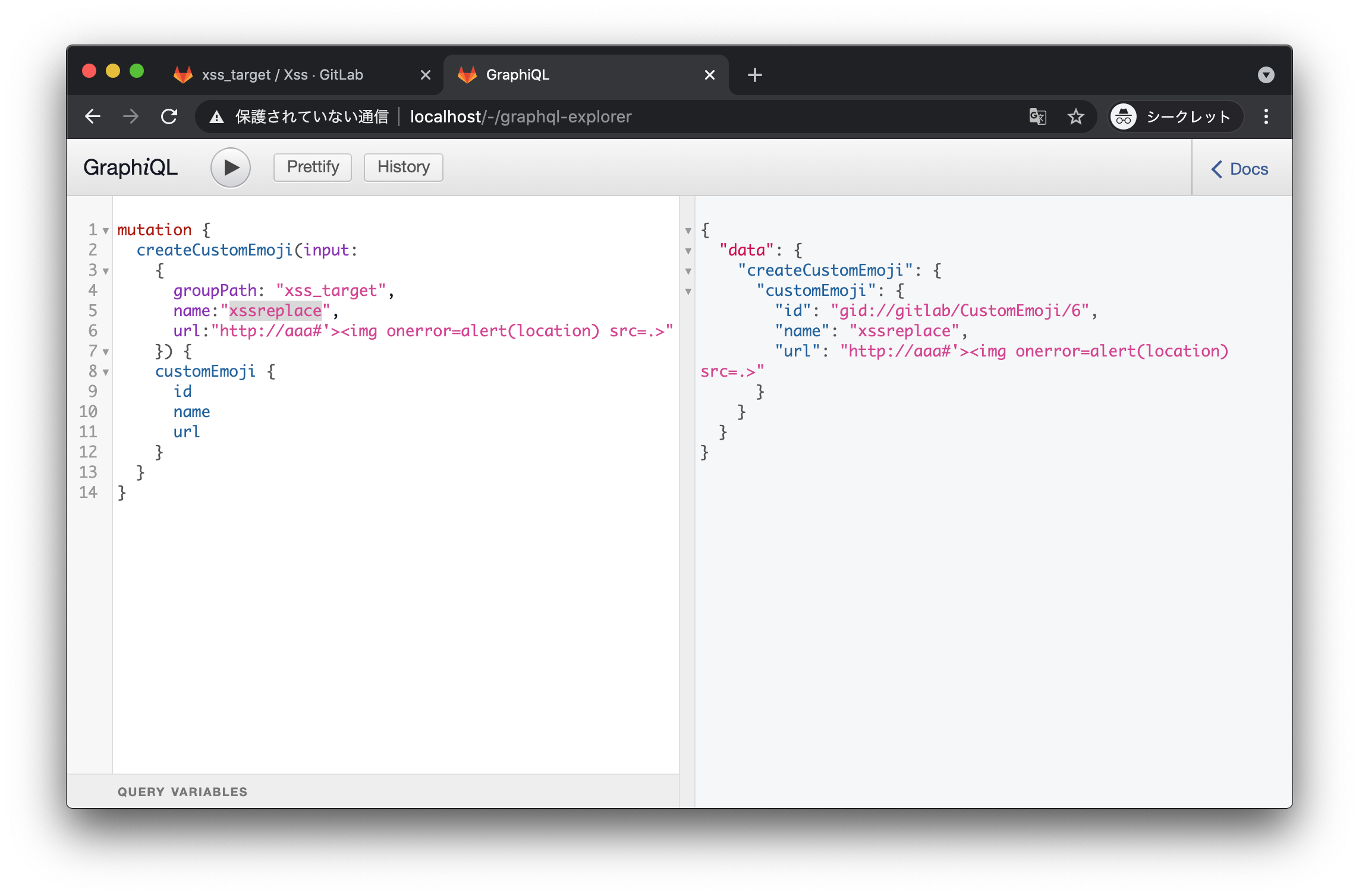This screenshot has width=1359, height=896.
Task: Collapse the input object fold arrow on line 3
Action: (106, 271)
